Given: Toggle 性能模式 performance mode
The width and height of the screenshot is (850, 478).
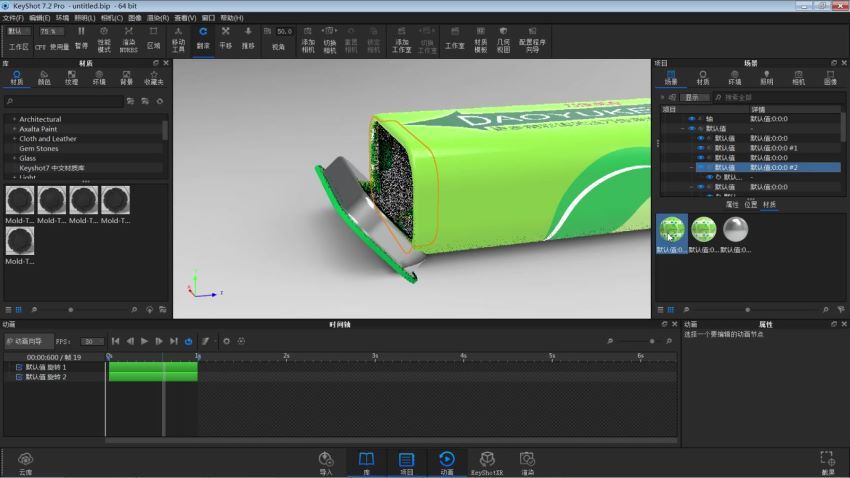Looking at the screenshot, I should (x=104, y=40).
